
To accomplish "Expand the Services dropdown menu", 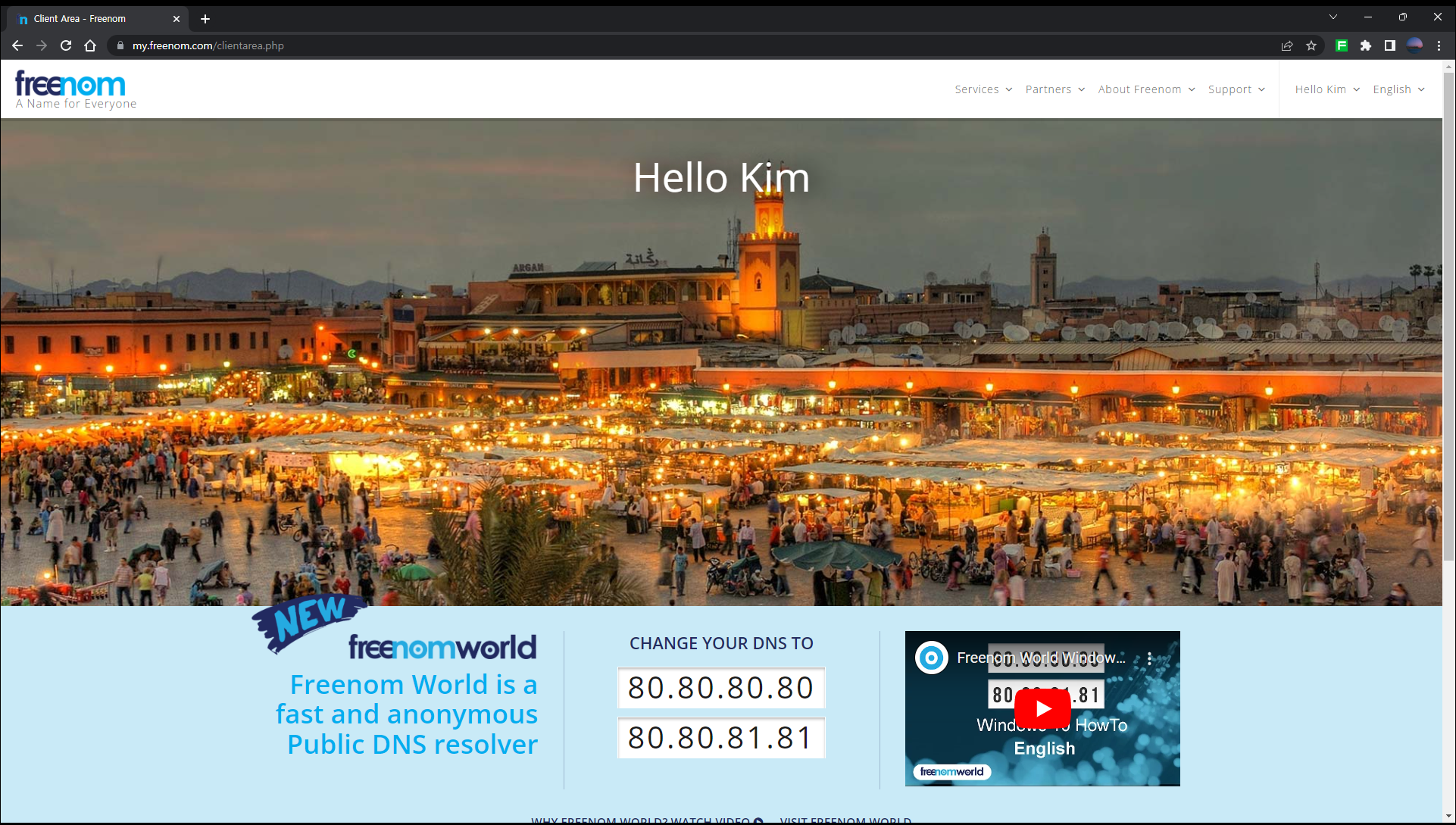I will tap(983, 89).
